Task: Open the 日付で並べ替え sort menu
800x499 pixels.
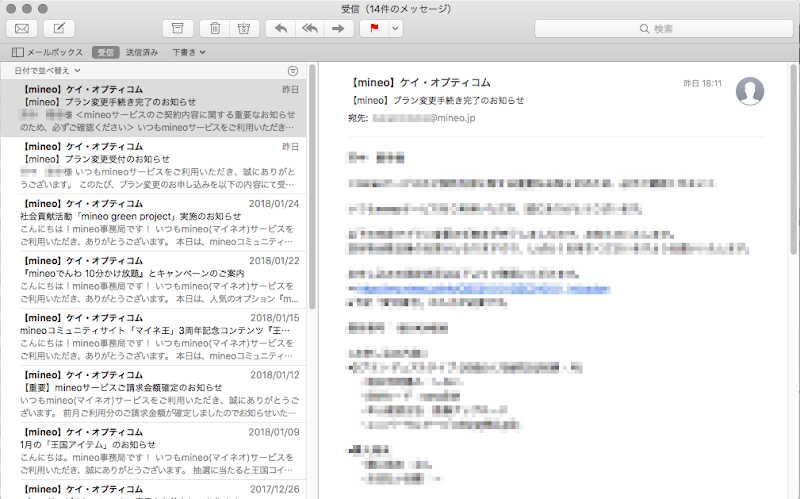Action: pos(47,70)
